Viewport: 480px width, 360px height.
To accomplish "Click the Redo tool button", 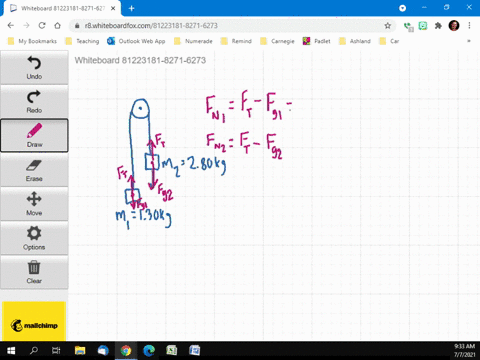I will (x=34, y=101).
